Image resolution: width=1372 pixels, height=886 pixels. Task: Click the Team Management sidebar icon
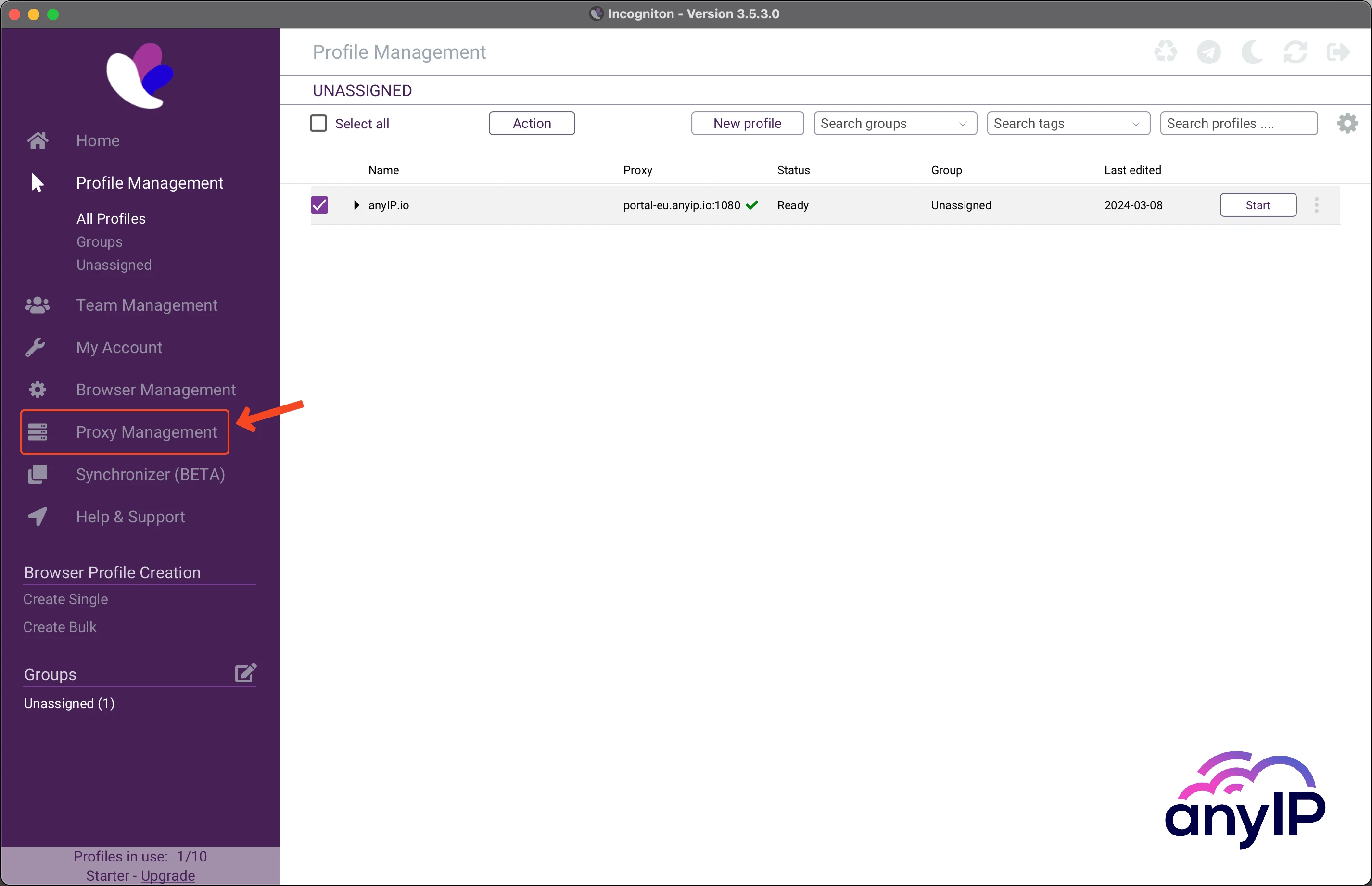pos(36,305)
